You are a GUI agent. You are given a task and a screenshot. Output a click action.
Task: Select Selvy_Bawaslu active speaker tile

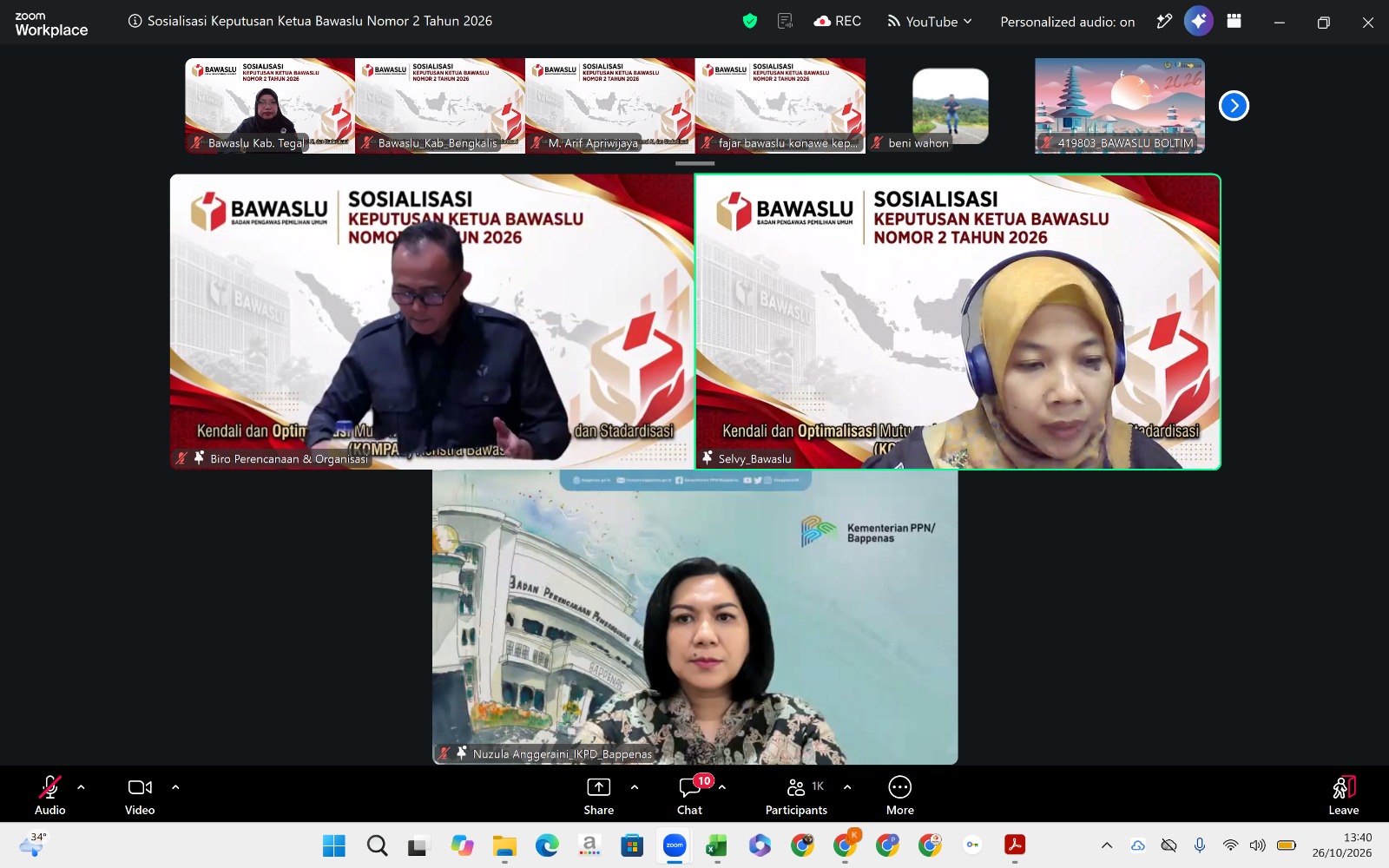[958, 322]
